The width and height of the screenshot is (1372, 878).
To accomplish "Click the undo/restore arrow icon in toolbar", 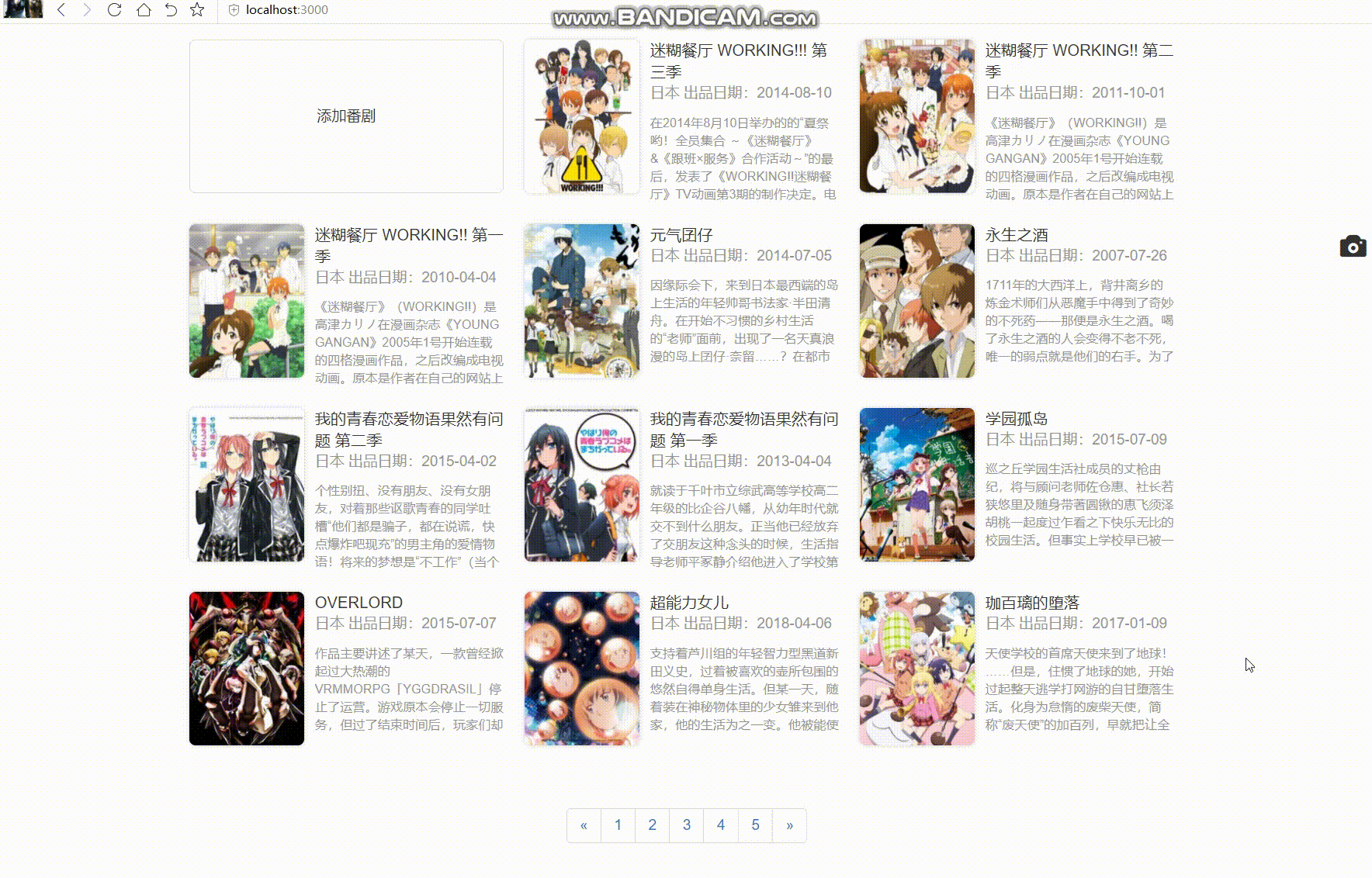I will pos(171,10).
